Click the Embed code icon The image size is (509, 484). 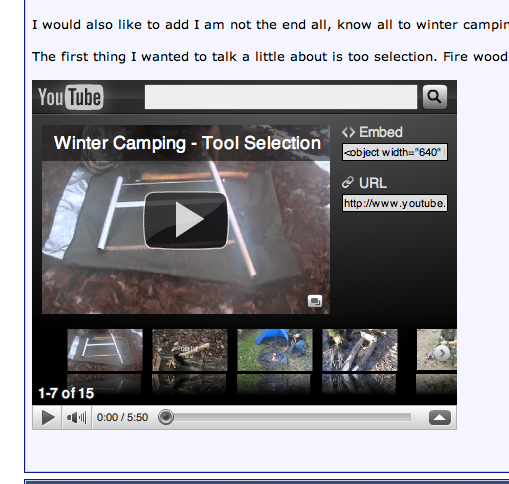pyautogui.click(x=348, y=132)
